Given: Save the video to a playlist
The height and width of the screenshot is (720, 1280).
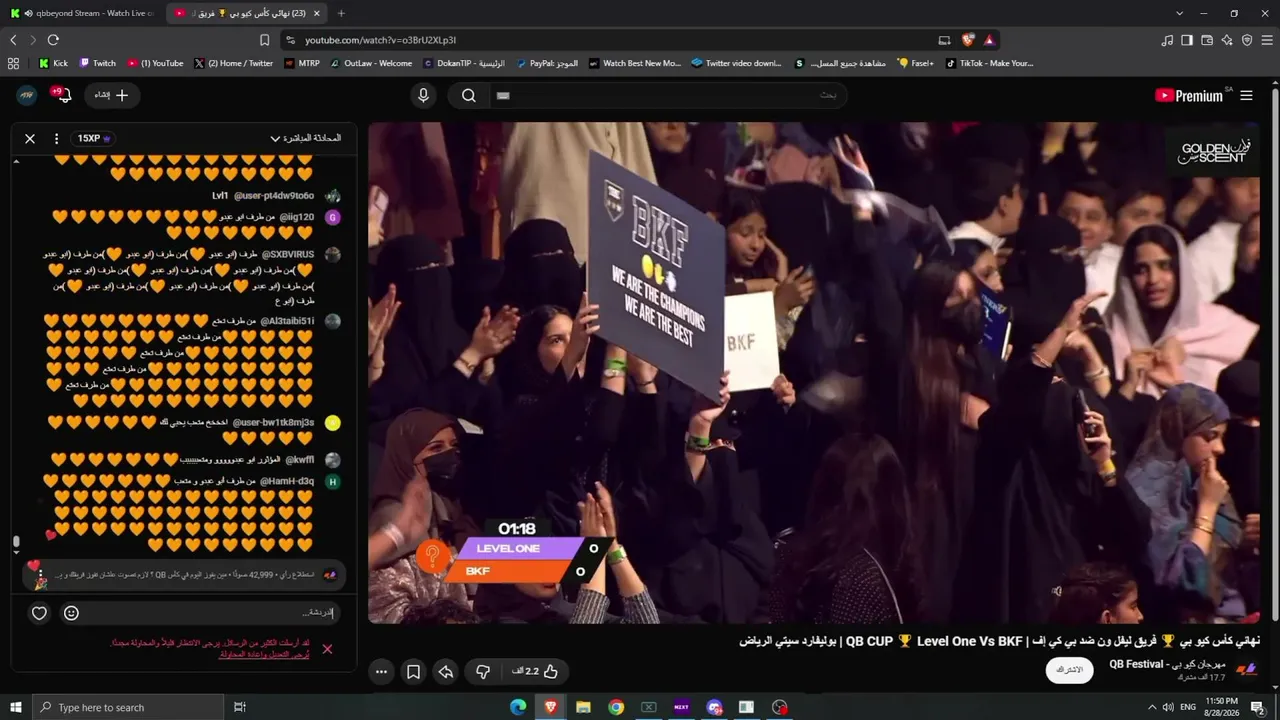Looking at the screenshot, I should click(413, 672).
